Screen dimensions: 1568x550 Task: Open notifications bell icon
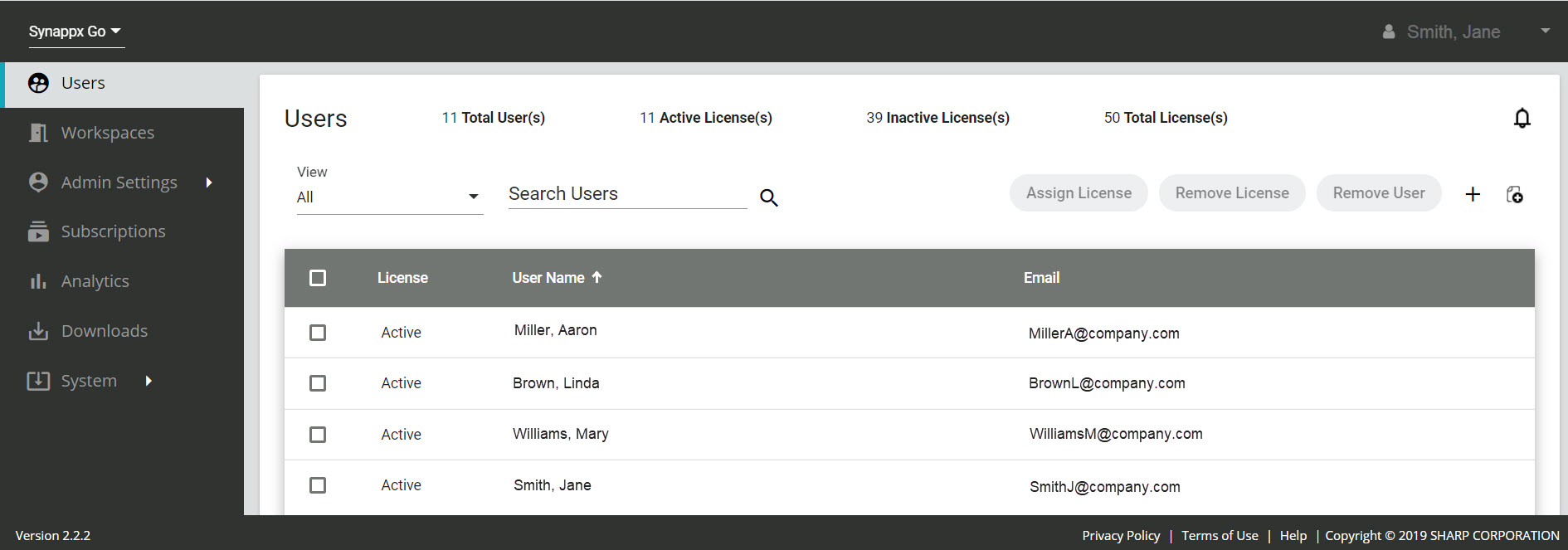pos(1522,118)
